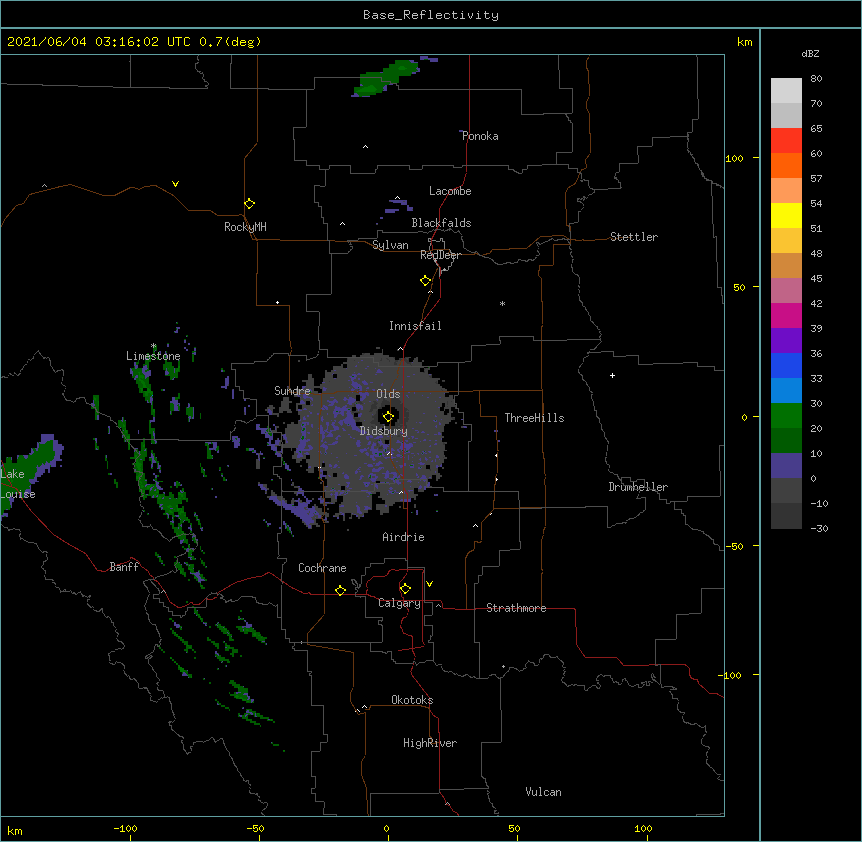This screenshot has width=862, height=842.
Task: Click the 0.7(deg) elevation angle text
Action: pos(230,42)
